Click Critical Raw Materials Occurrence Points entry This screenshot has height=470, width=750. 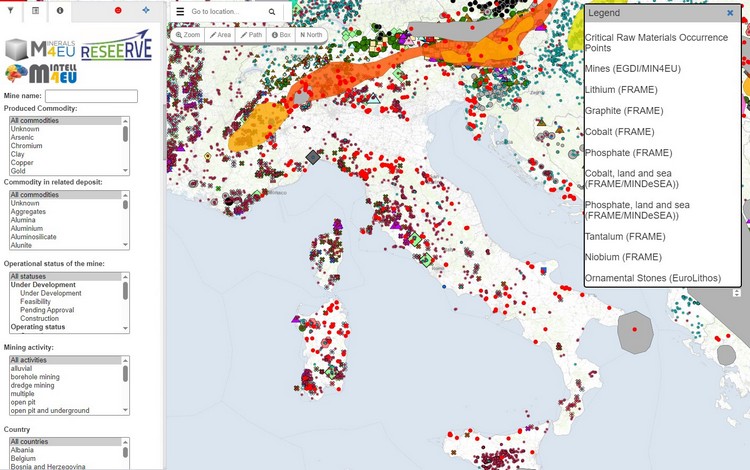[x=656, y=43]
